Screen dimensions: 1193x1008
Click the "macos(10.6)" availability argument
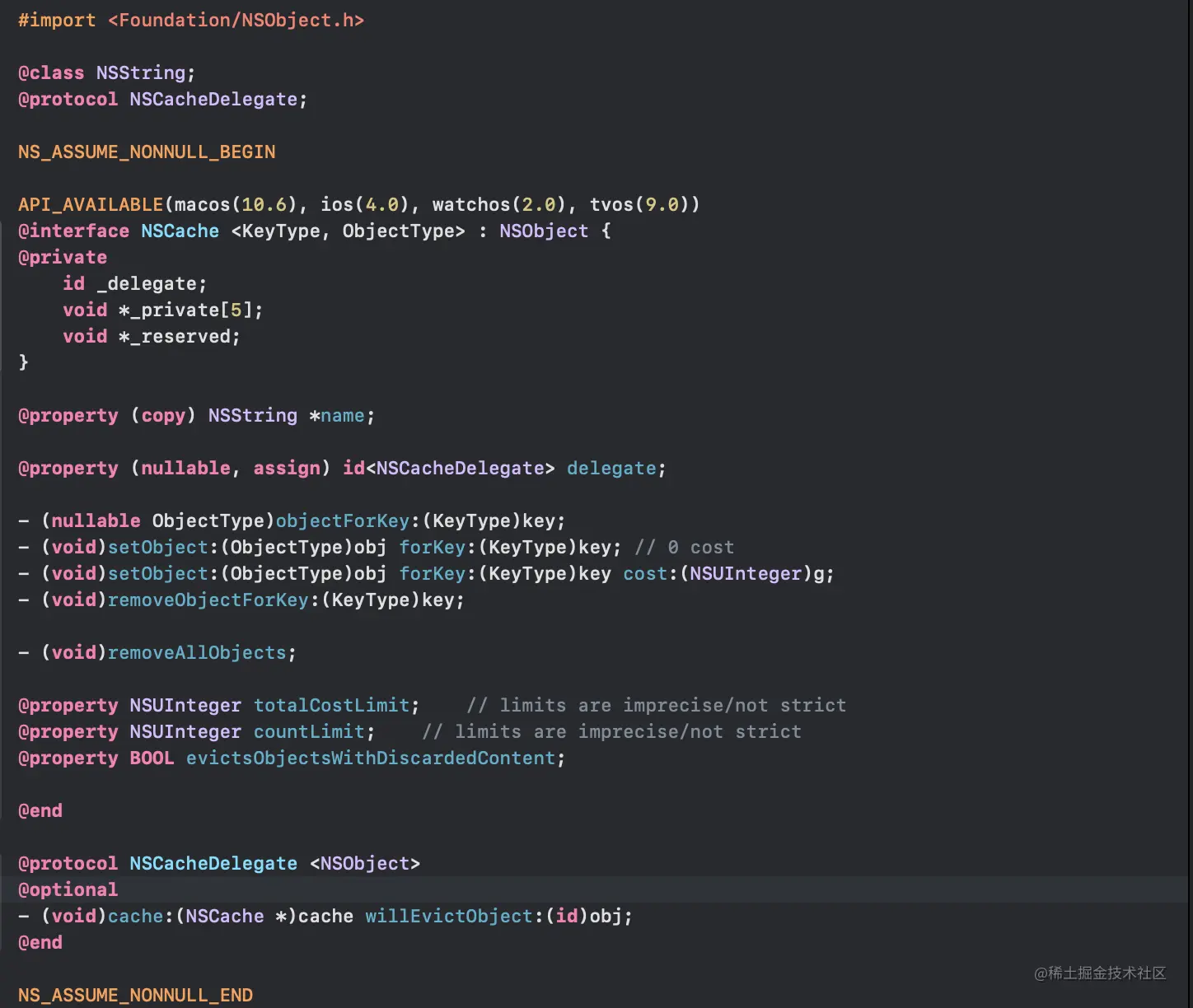[236, 204]
